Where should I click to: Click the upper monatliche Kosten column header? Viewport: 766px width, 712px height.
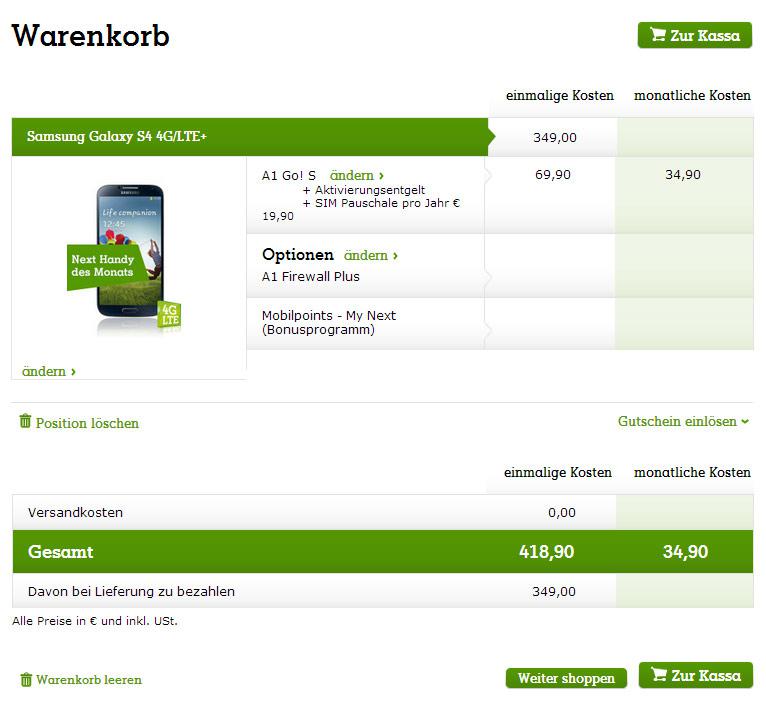pos(692,95)
